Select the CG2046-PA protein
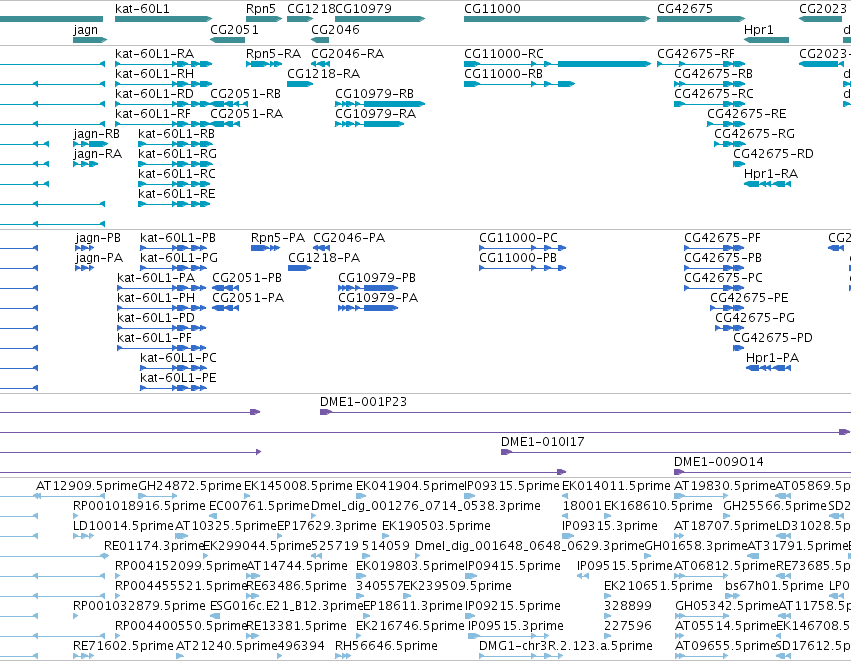Screen dimensions: 851x661 coord(322,248)
